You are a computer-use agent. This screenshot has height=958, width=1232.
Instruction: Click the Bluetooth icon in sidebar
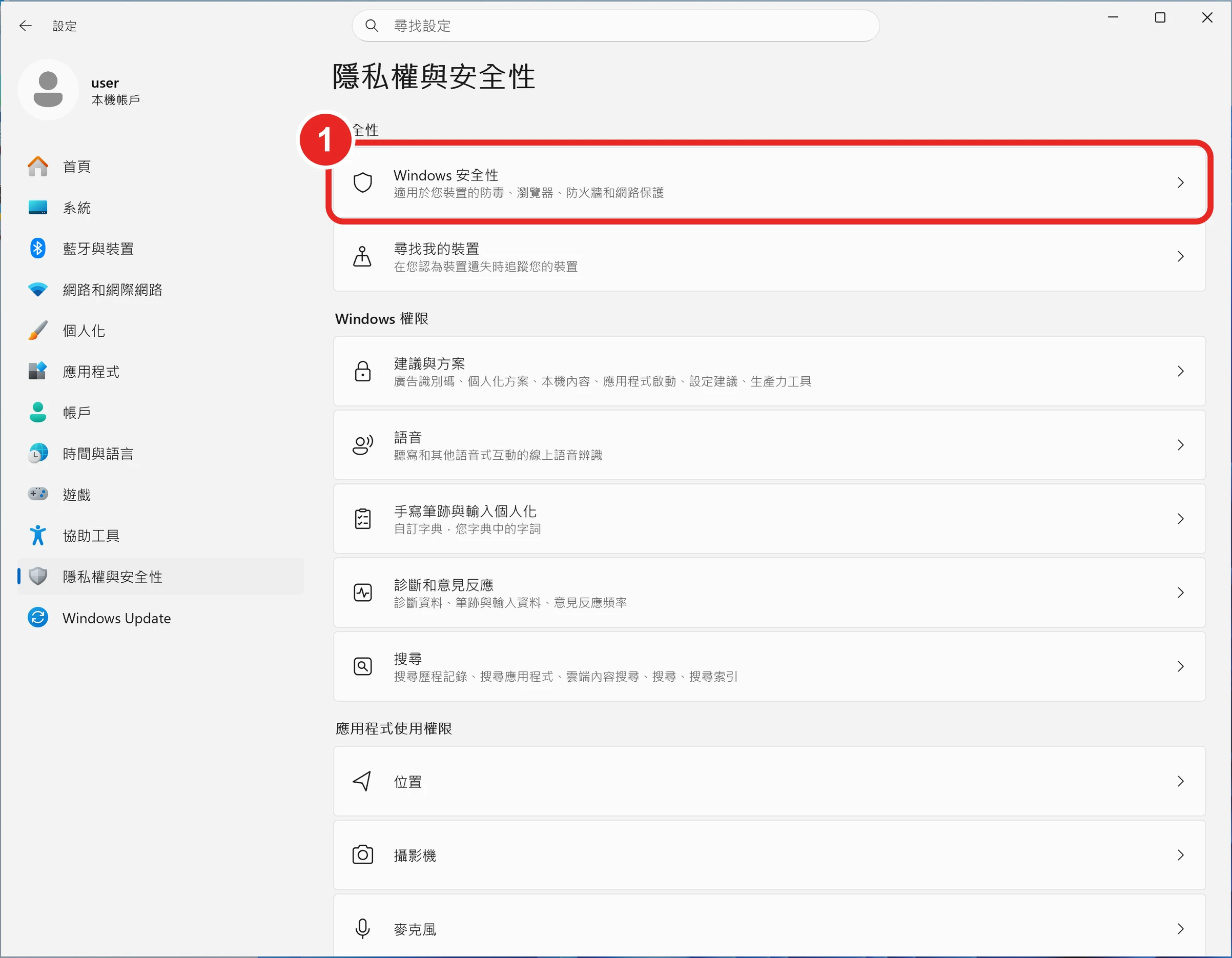pos(38,248)
